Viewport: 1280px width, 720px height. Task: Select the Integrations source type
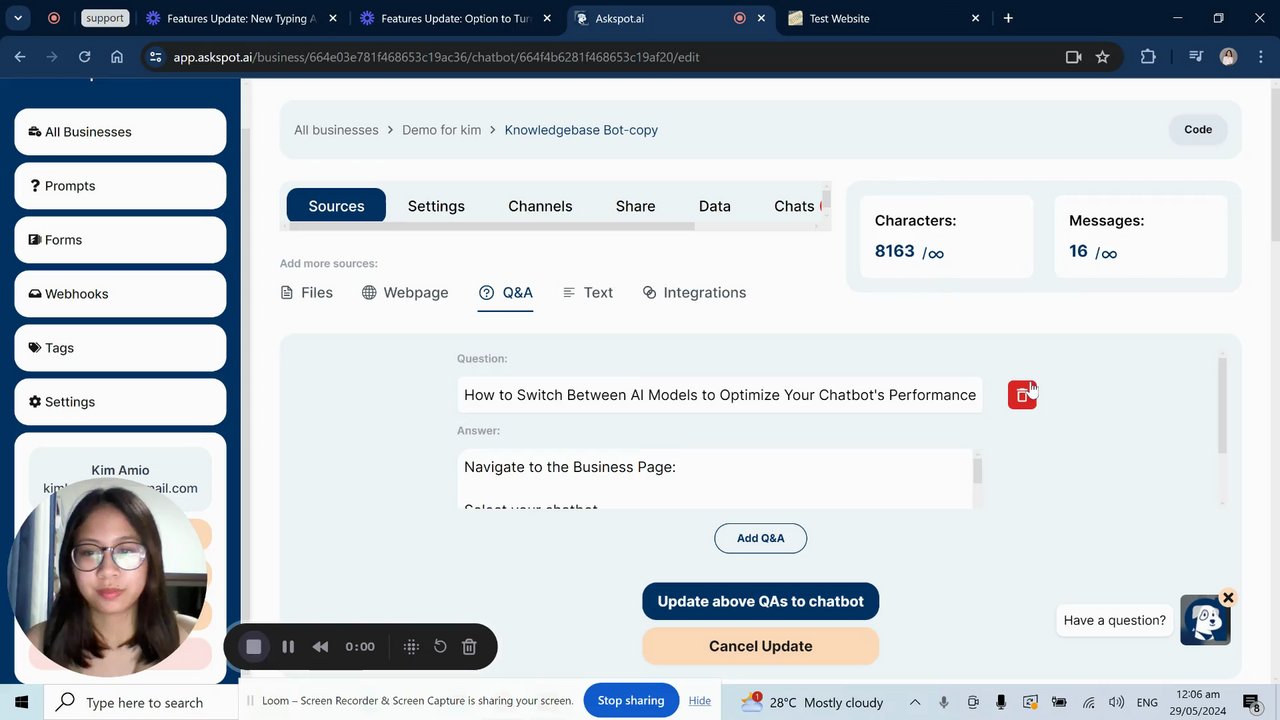click(694, 292)
